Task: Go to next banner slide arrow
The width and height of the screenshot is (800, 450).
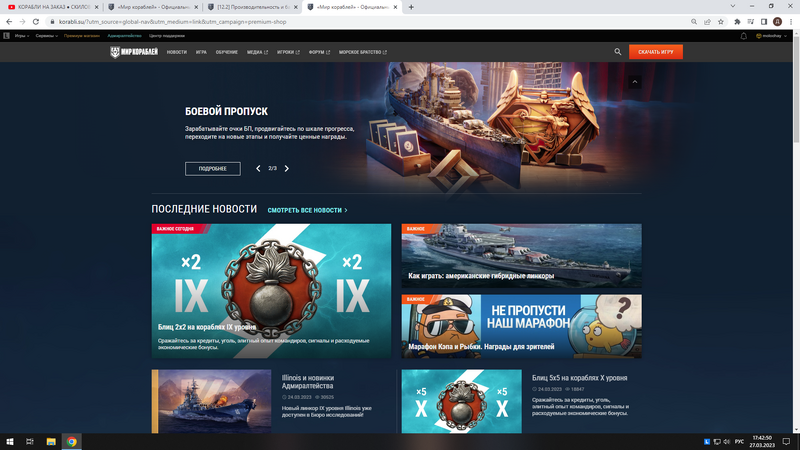Action: pyautogui.click(x=287, y=169)
